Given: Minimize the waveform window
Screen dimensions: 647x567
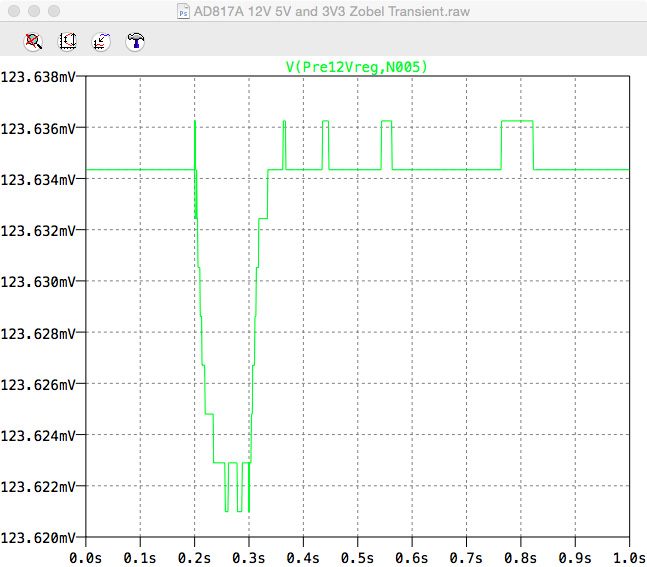Looking at the screenshot, I should pos(34,11).
